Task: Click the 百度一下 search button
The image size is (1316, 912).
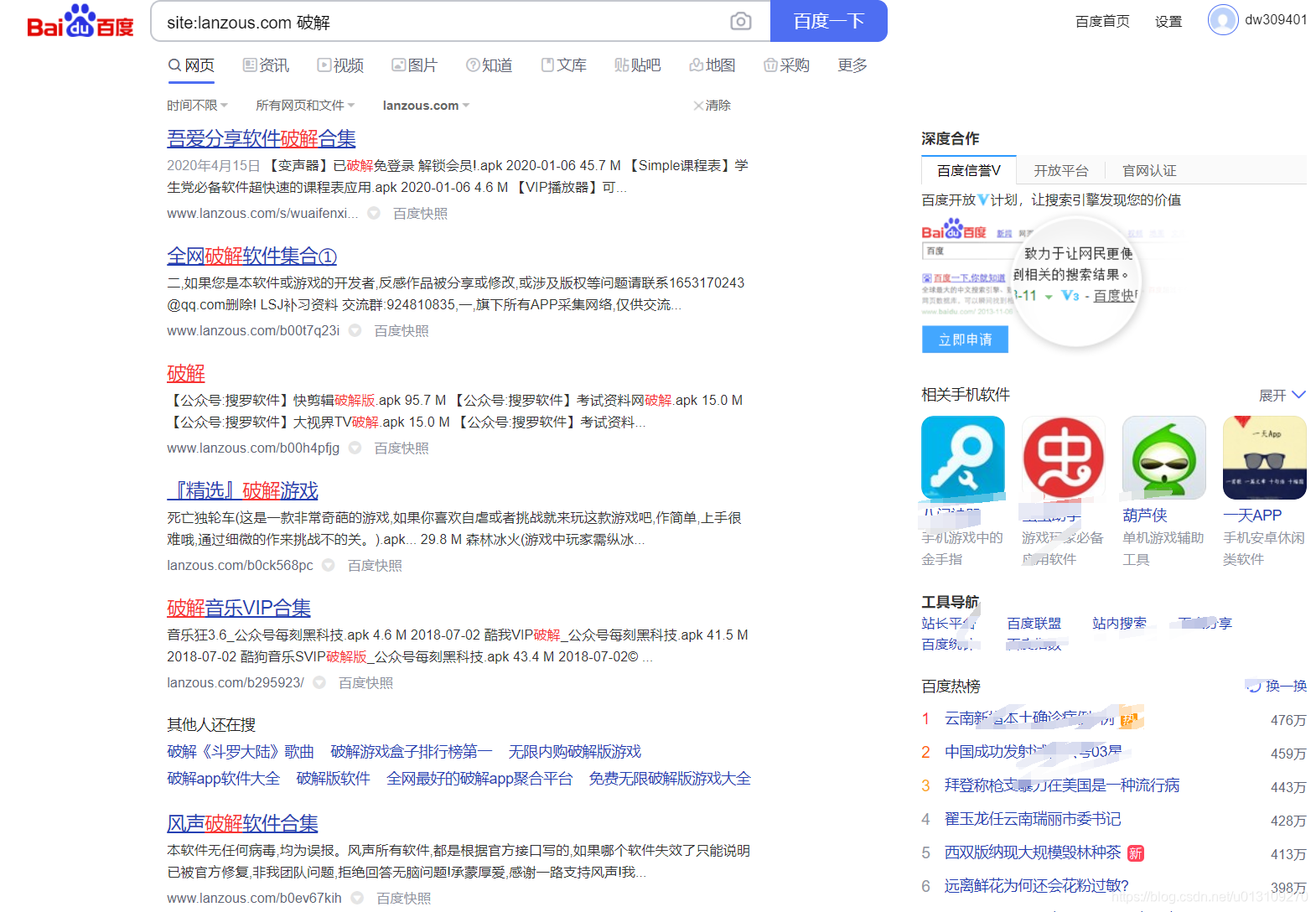Action: pos(829,21)
